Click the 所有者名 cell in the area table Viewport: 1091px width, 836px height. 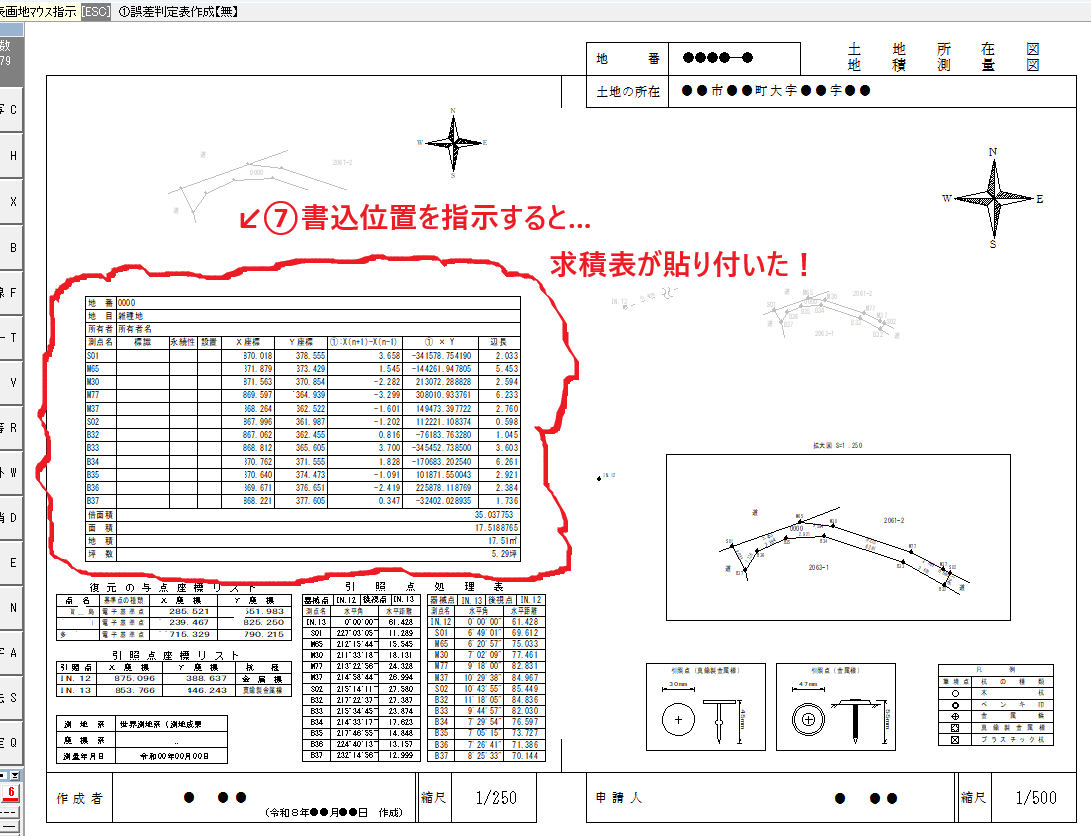coord(319,329)
